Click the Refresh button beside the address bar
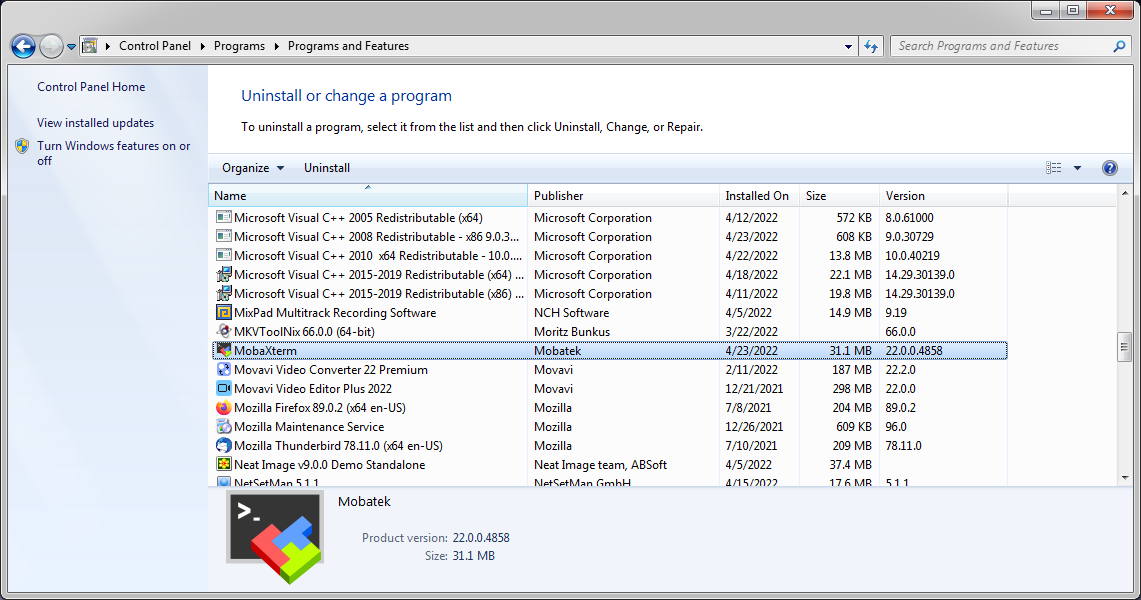Viewport: 1141px width, 600px height. (x=871, y=47)
